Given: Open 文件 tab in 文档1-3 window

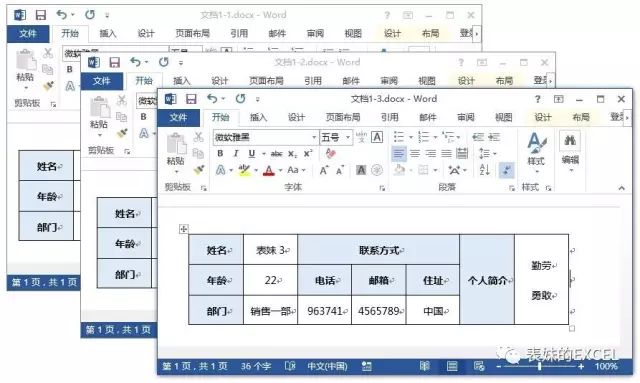Looking at the screenshot, I should [x=178, y=118].
